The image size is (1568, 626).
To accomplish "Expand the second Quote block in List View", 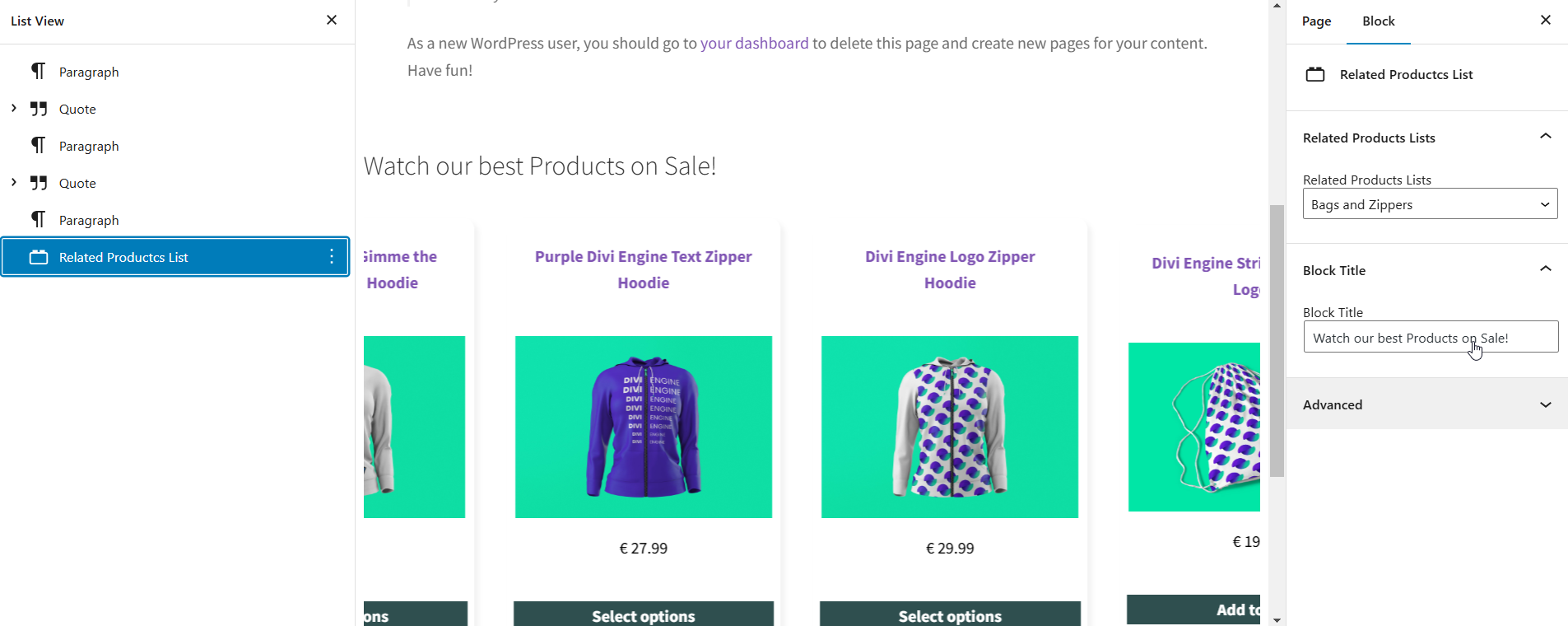I will pyautogui.click(x=14, y=183).
